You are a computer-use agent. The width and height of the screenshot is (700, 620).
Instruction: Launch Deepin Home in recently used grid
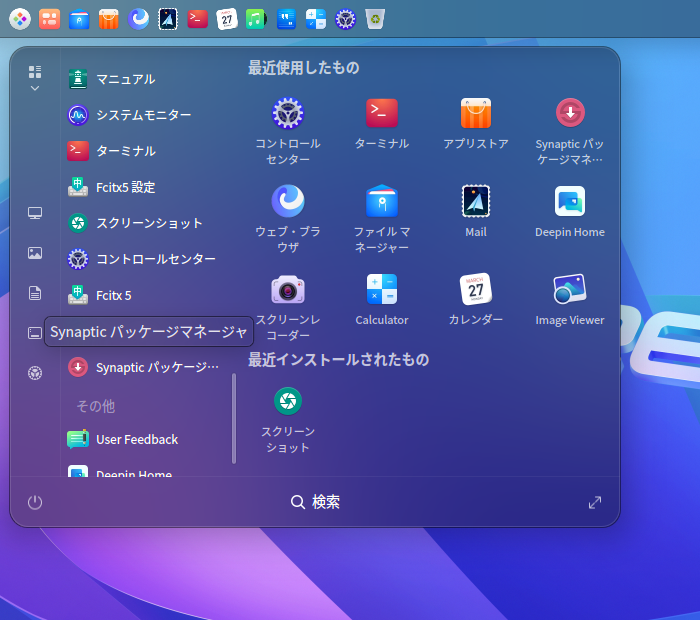click(x=570, y=212)
